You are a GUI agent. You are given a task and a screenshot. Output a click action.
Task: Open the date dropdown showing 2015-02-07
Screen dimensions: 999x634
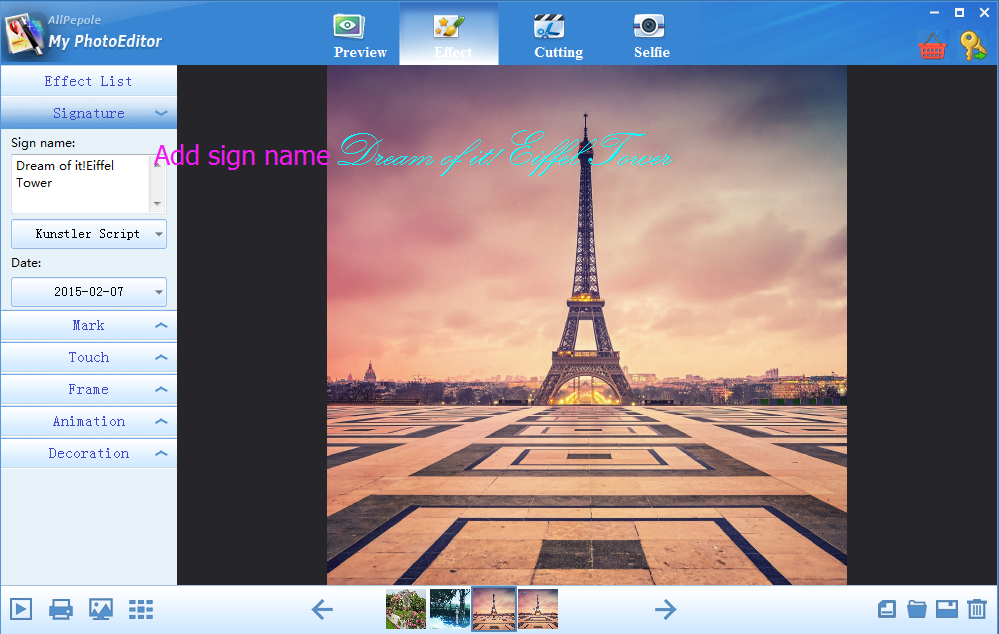[x=89, y=292]
